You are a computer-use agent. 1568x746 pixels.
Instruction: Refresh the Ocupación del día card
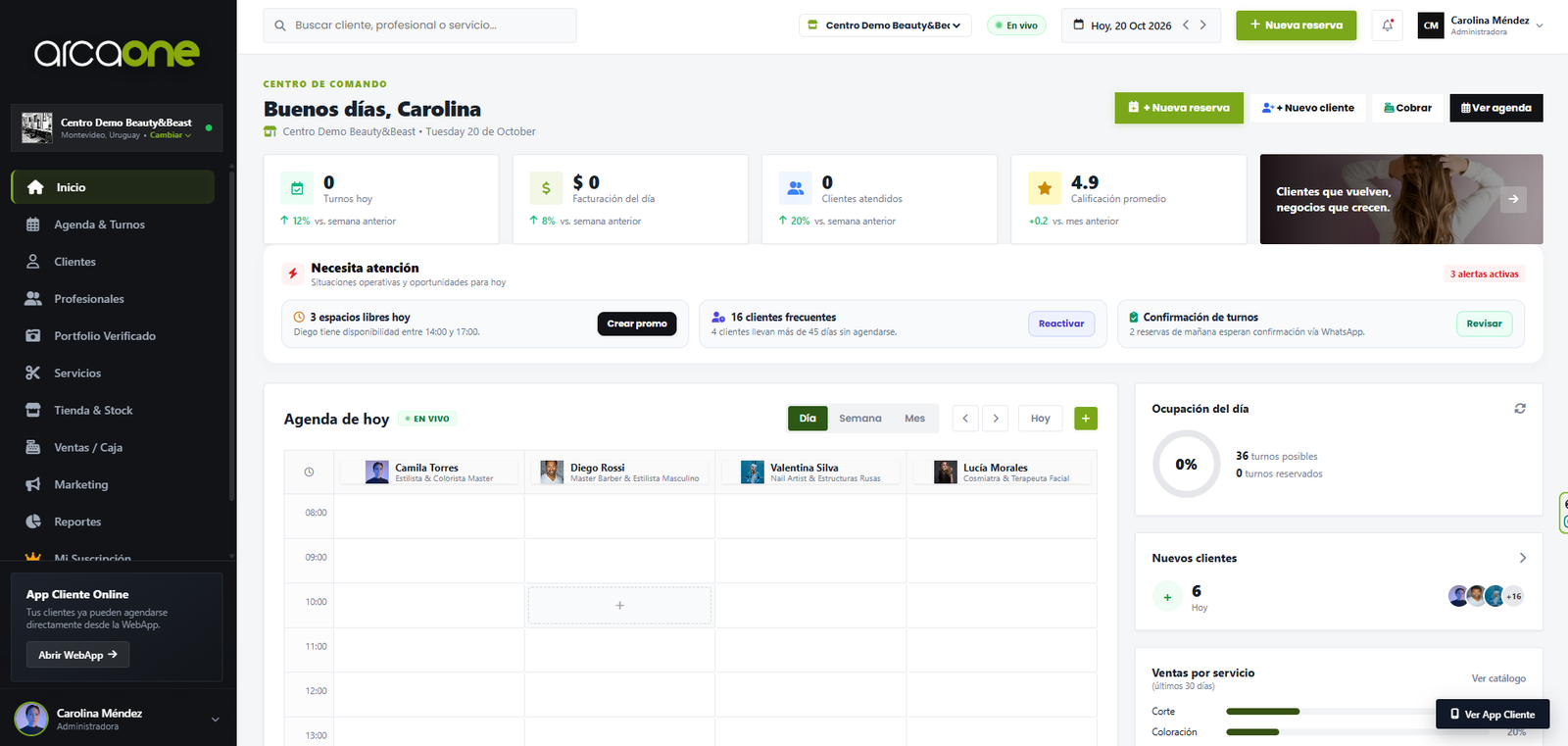click(x=1520, y=409)
